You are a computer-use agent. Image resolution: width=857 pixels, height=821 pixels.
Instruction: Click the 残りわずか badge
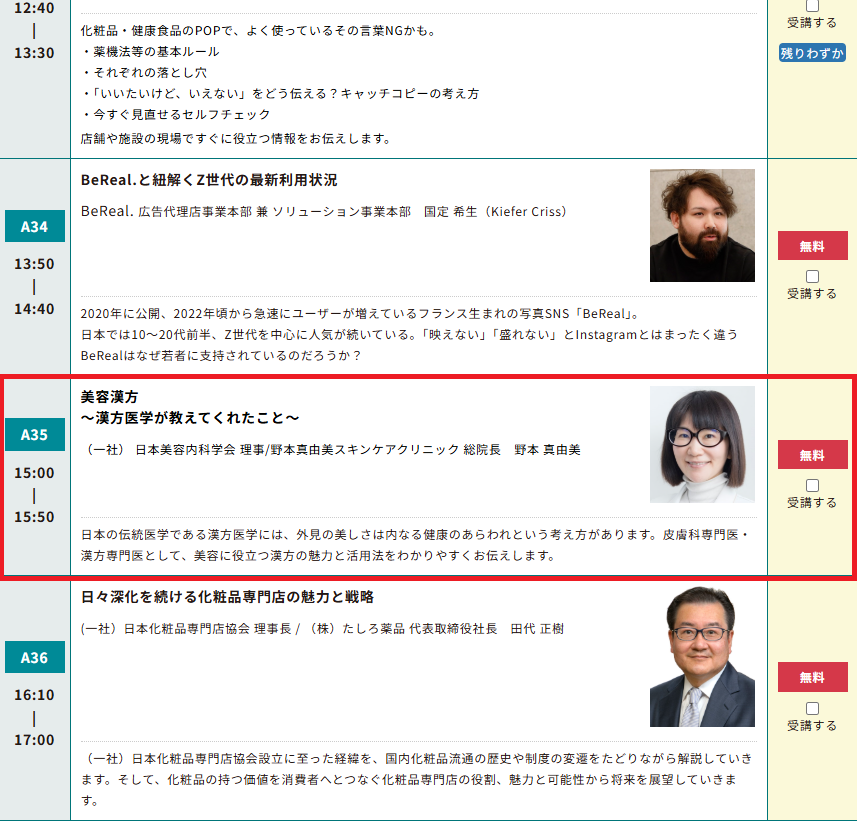click(x=812, y=53)
